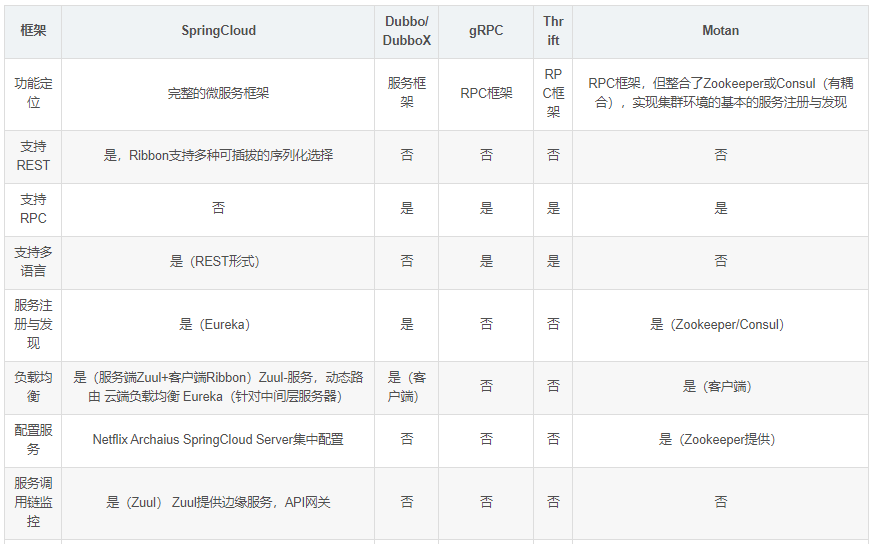The width and height of the screenshot is (872, 544).
Task: Select the 服务调用链监控 row label
Action: click(33, 502)
